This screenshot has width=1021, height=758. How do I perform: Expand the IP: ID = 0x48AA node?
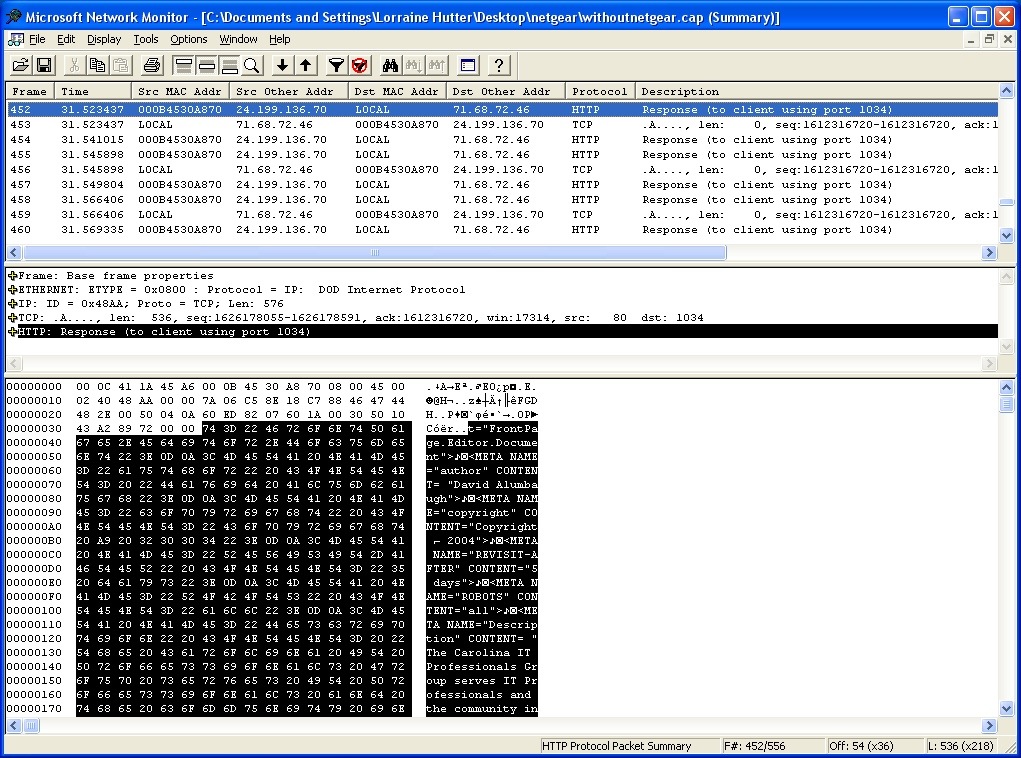(x=12, y=303)
